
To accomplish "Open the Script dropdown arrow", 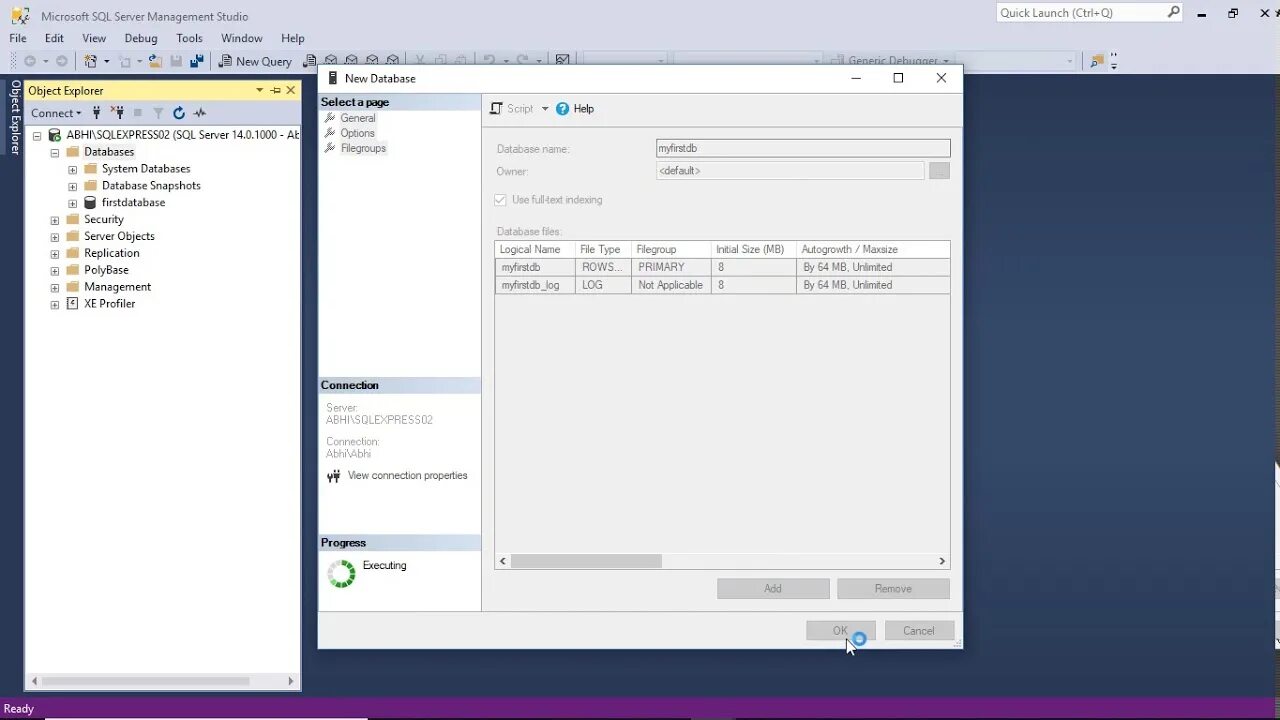I will pos(545,109).
